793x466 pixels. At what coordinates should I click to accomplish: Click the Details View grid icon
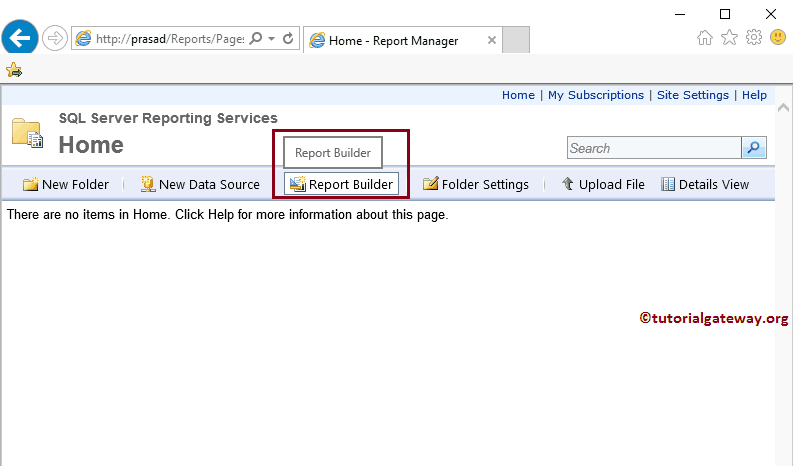click(668, 184)
